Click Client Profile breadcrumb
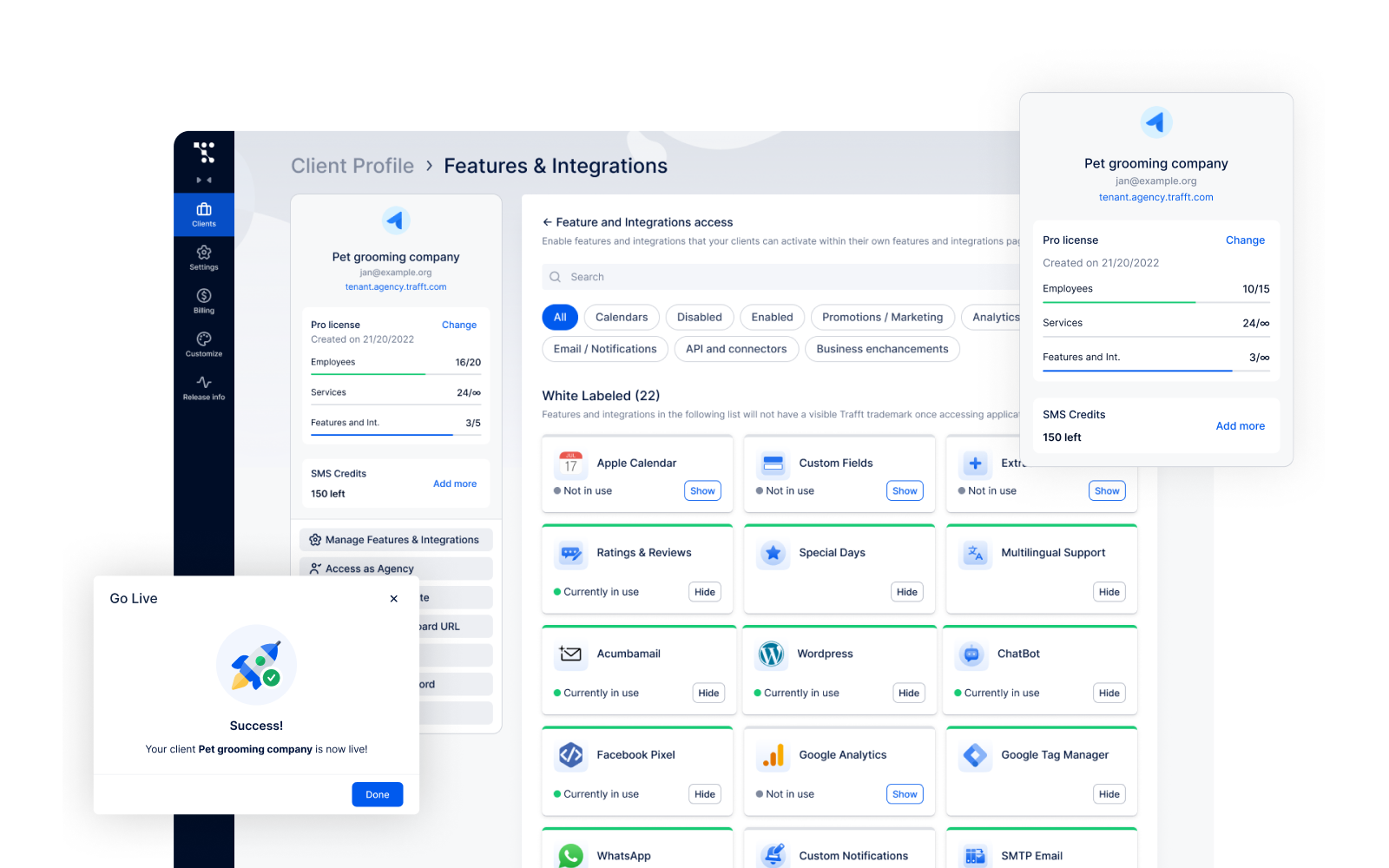This screenshot has width=1389, height=868. (352, 166)
